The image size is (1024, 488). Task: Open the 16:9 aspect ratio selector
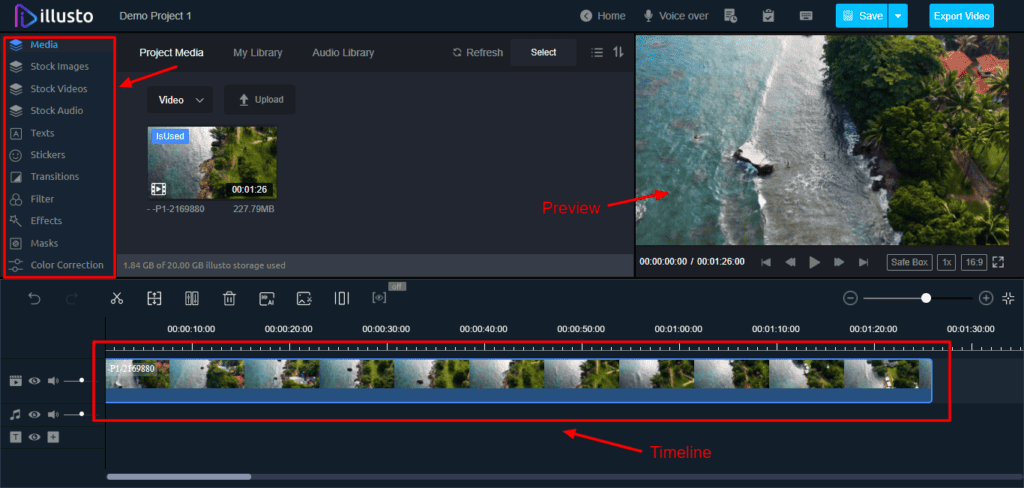(974, 262)
